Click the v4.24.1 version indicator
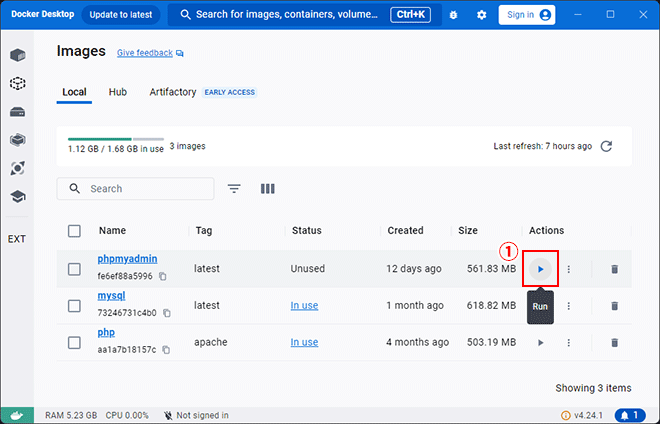 pyautogui.click(x=583, y=416)
